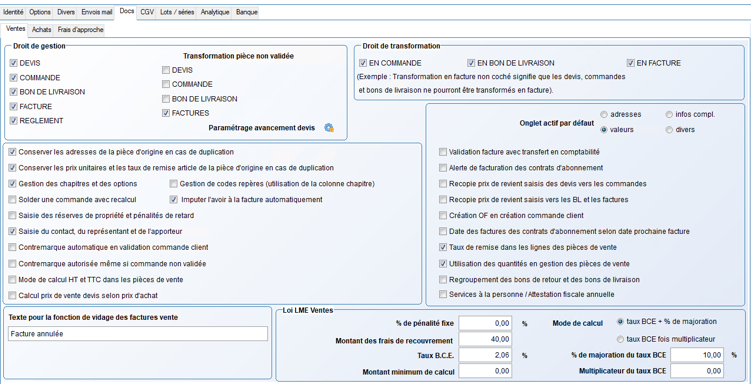Viewport: 754px width, 388px height.
Task: Enable Validation facture avec transfert en comptabilité
Action: tap(443, 152)
